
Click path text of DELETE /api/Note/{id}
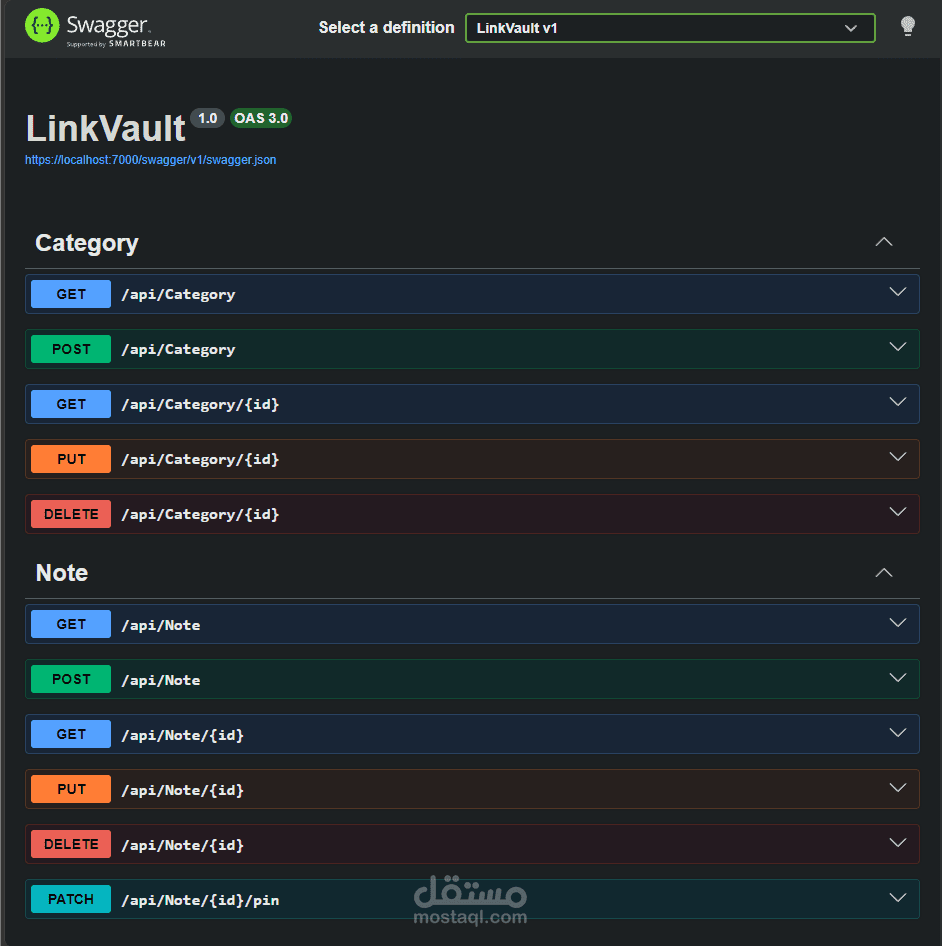point(183,845)
